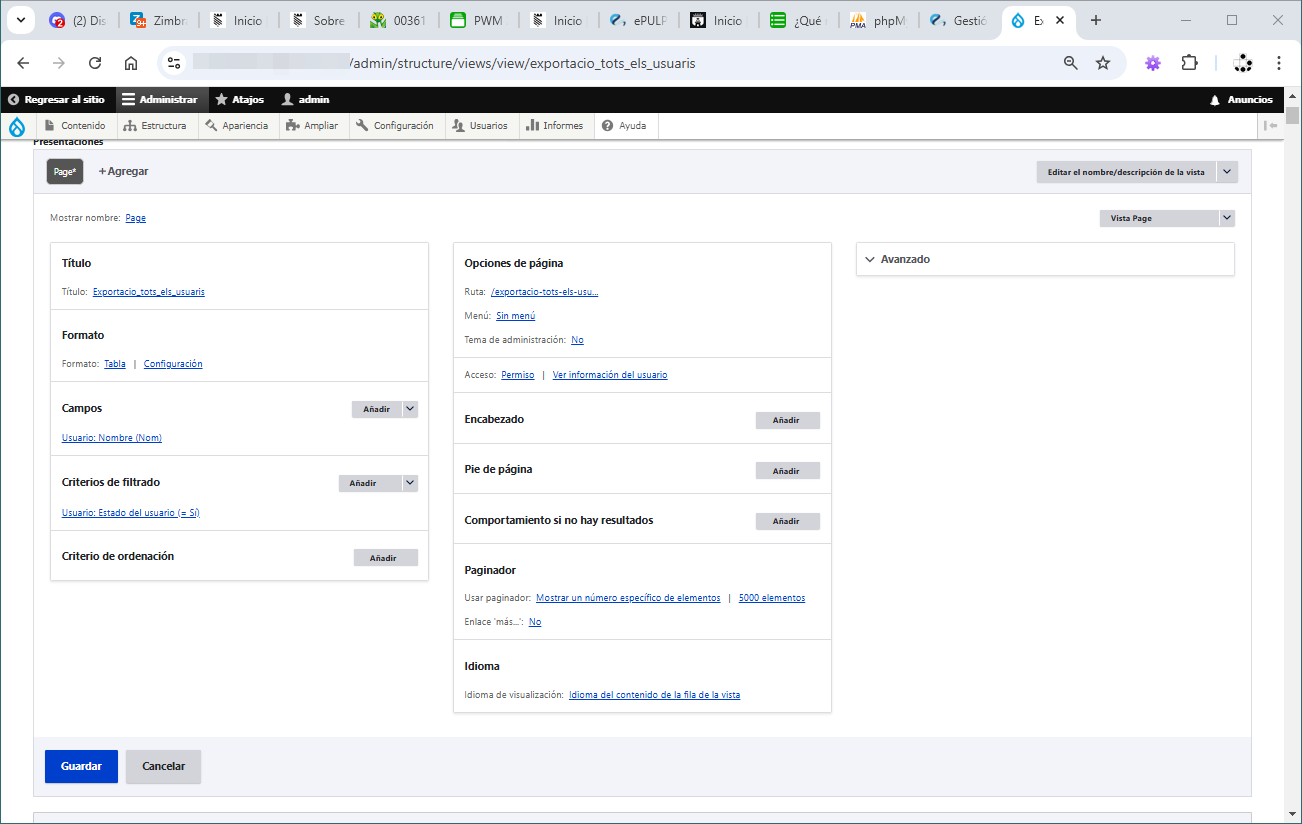Open new browser tab with plus icon
1302x824 pixels.
[1096, 20]
